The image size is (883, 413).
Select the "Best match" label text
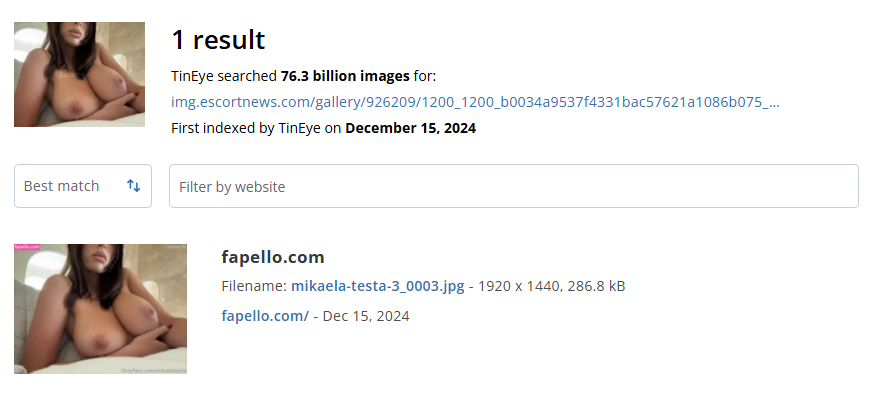(62, 186)
